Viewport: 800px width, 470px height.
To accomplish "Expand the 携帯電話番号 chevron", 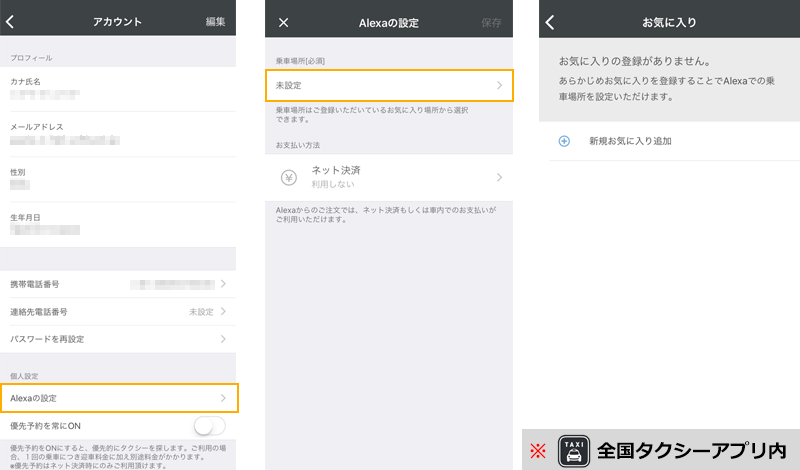I will click(x=223, y=284).
